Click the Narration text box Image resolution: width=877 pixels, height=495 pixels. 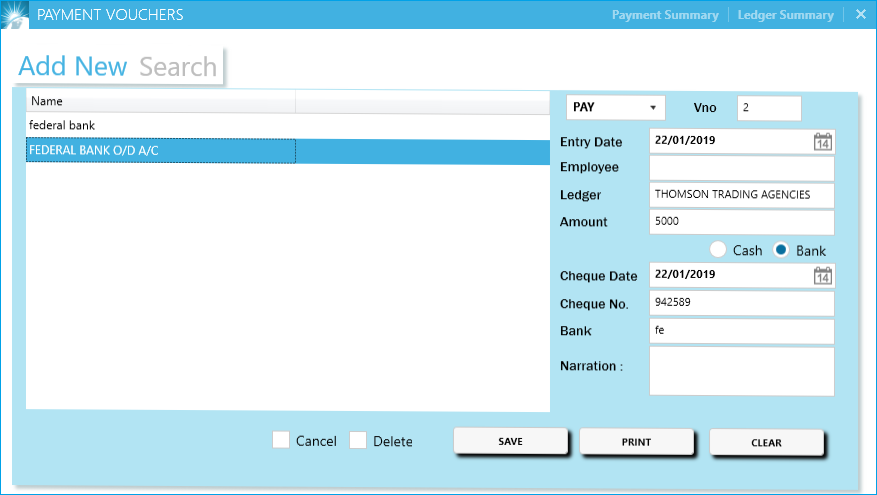click(742, 371)
